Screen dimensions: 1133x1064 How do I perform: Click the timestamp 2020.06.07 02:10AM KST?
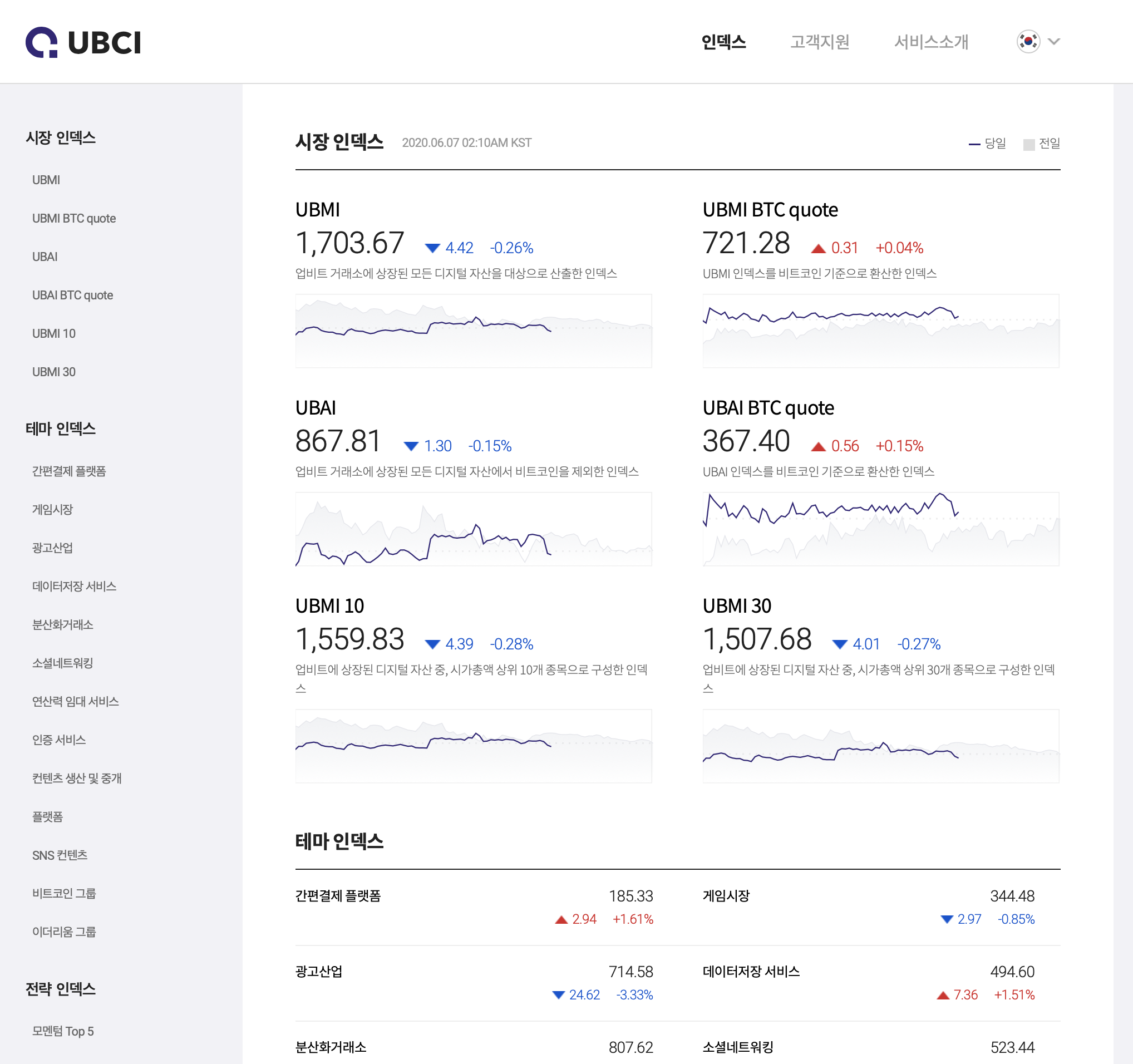coord(467,143)
